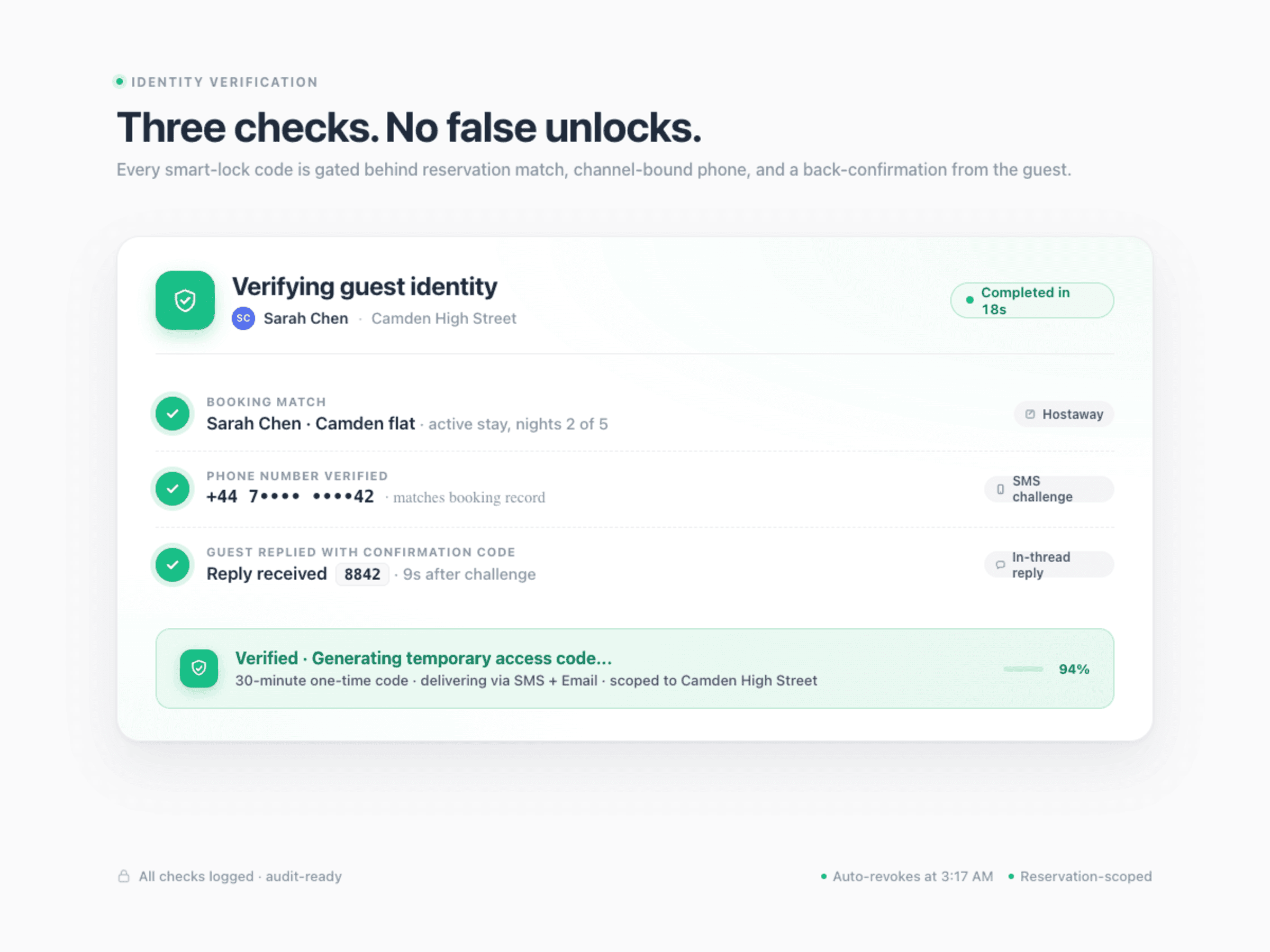The image size is (1270, 952).
Task: Click the chat bubble icon in the In-thread reply badge
Action: (1000, 565)
